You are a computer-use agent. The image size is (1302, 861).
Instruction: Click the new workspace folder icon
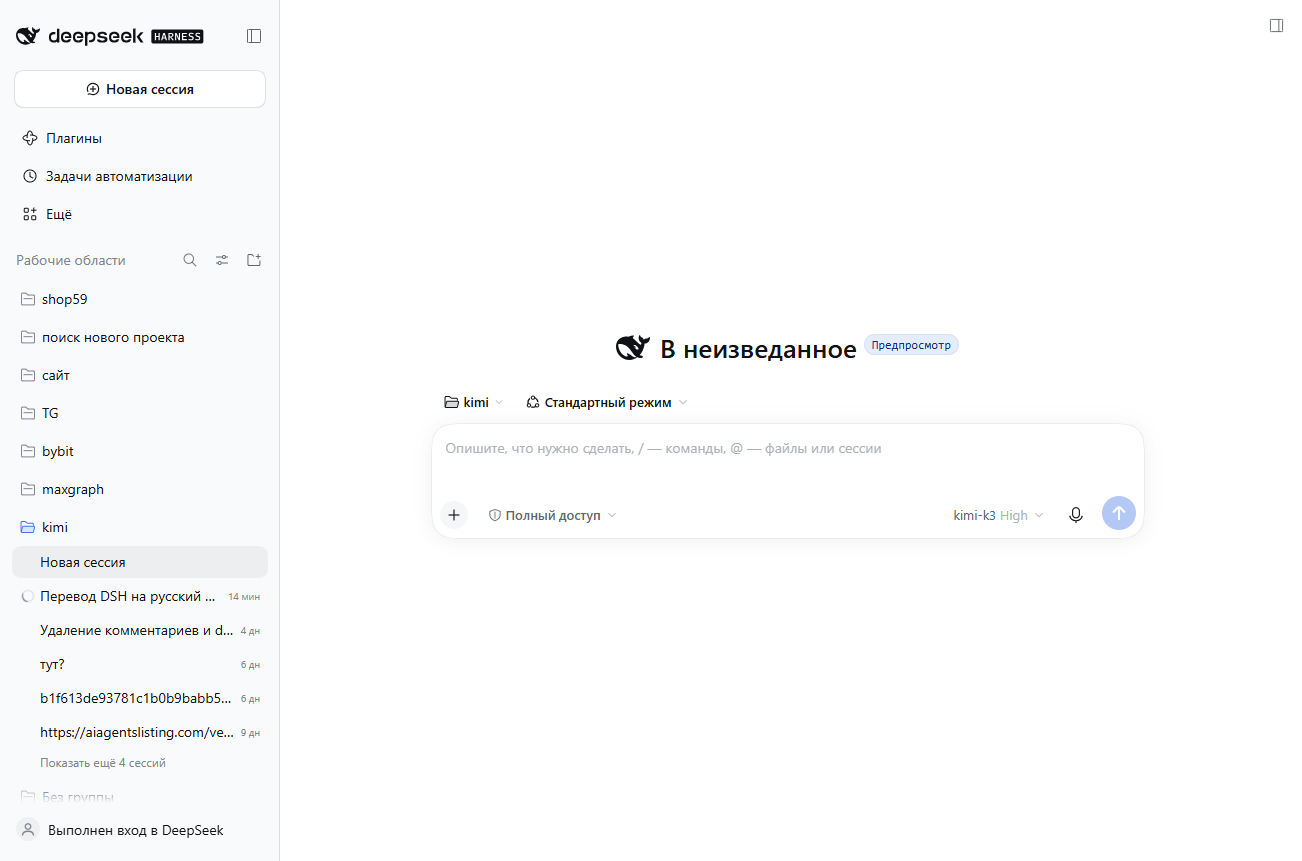(254, 260)
